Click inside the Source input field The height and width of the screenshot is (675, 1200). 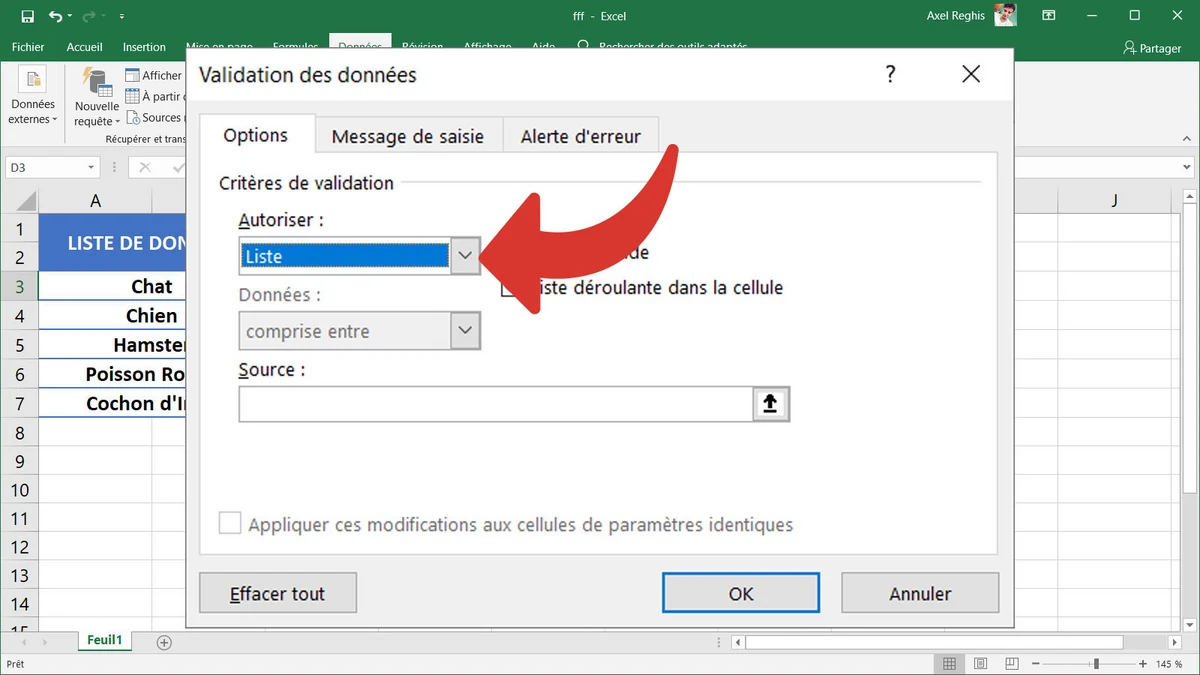point(490,403)
